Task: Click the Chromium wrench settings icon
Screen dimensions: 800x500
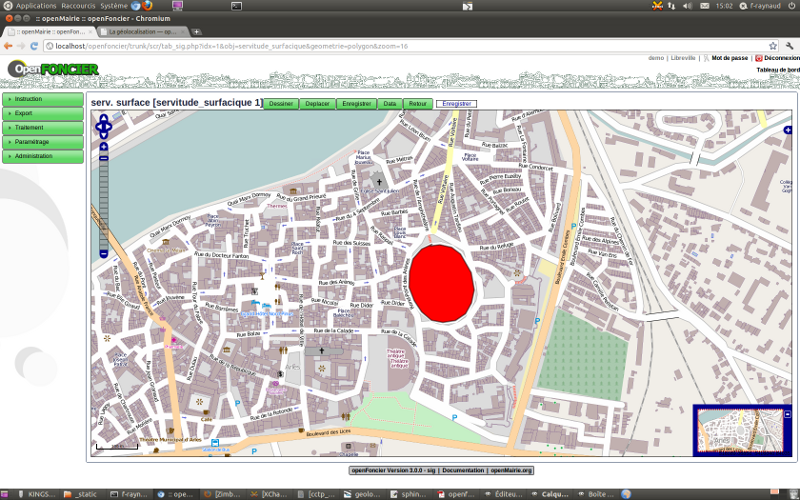Action: 789,46
